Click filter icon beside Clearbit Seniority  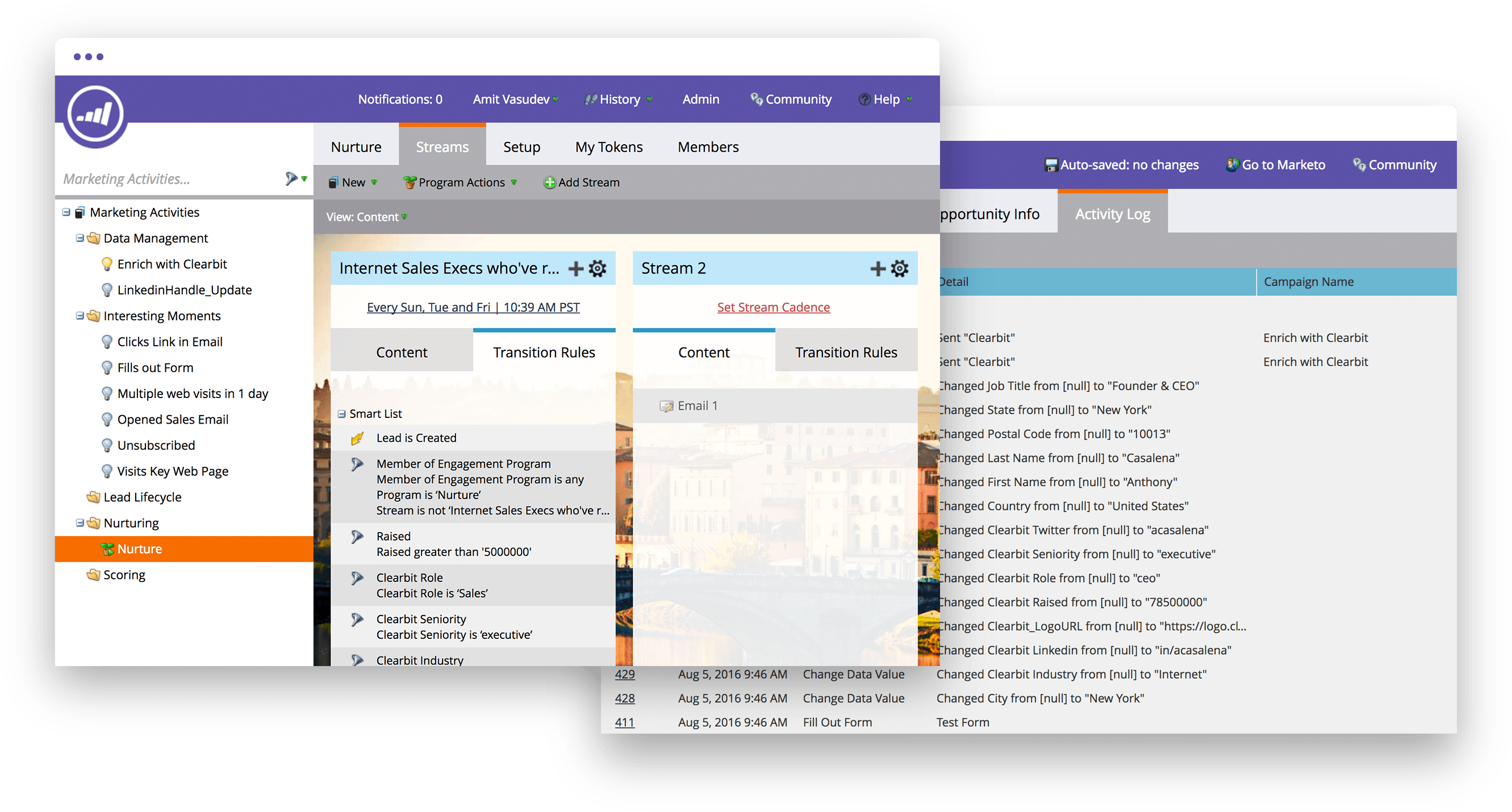point(357,620)
